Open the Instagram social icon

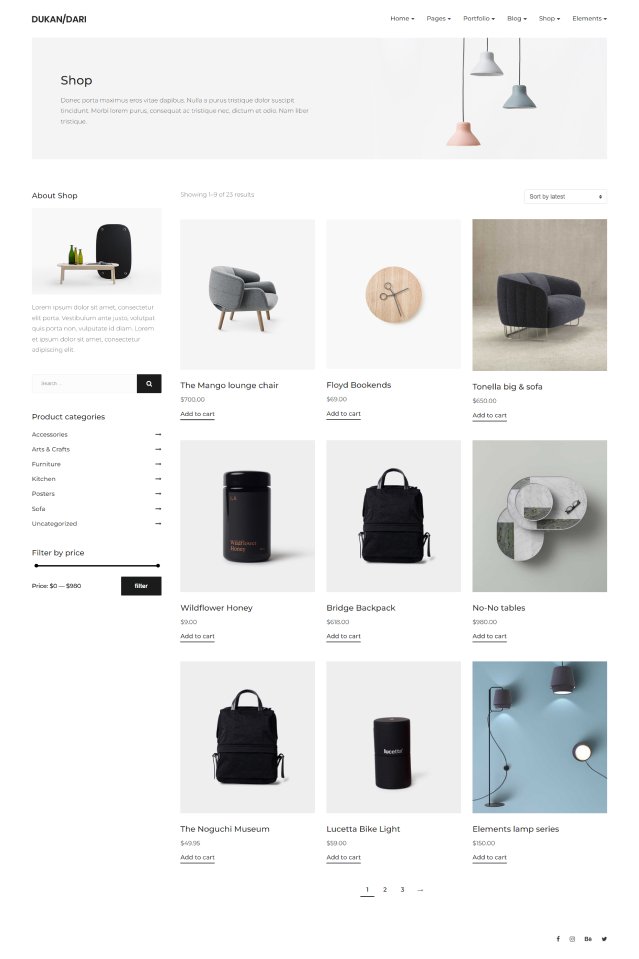pyautogui.click(x=572, y=939)
